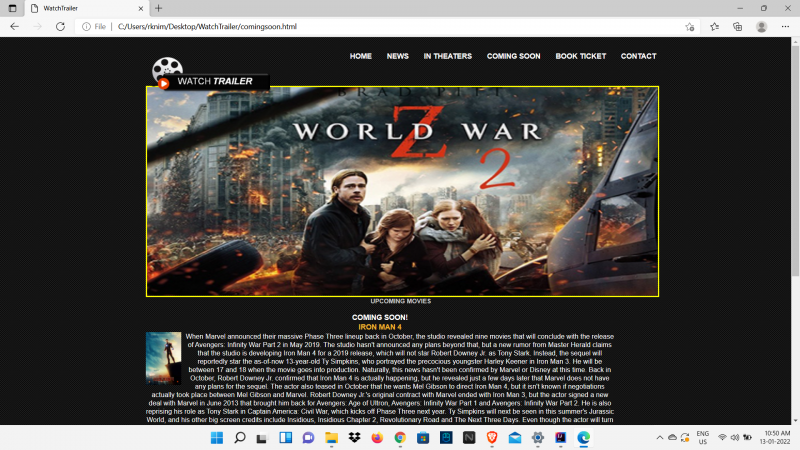
Task: Open the Notion app on taskbar
Action: (x=469, y=438)
